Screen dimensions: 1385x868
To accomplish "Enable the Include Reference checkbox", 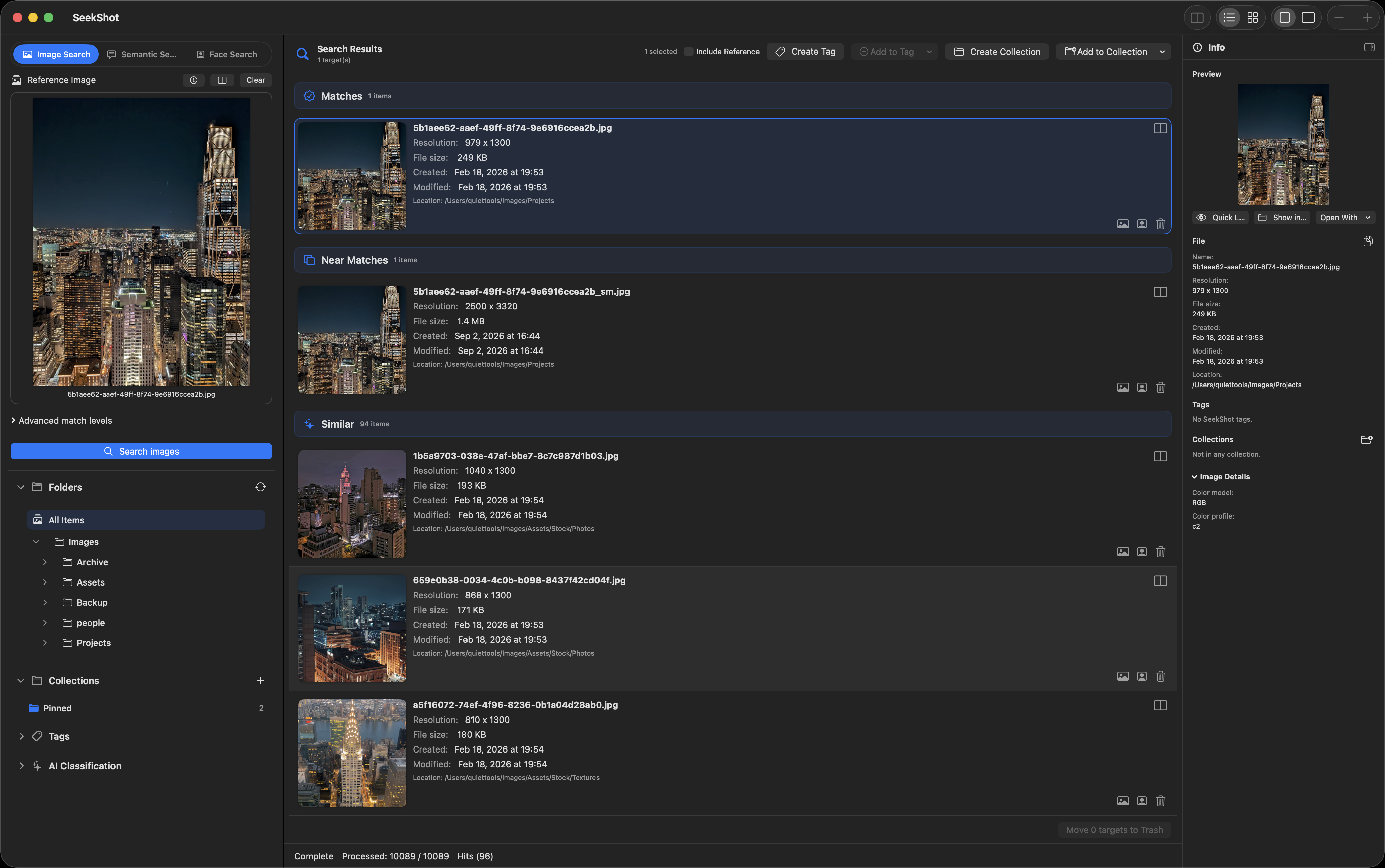I will 688,52.
